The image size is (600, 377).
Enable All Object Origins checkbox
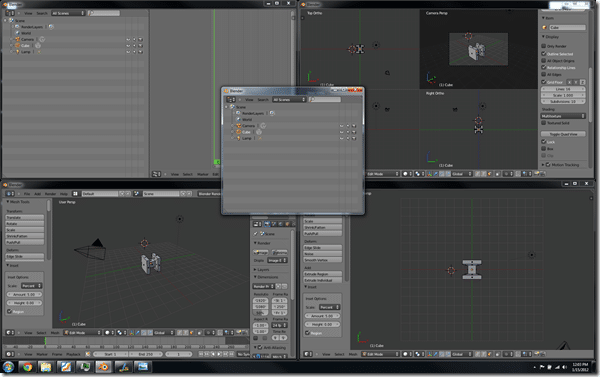543,60
